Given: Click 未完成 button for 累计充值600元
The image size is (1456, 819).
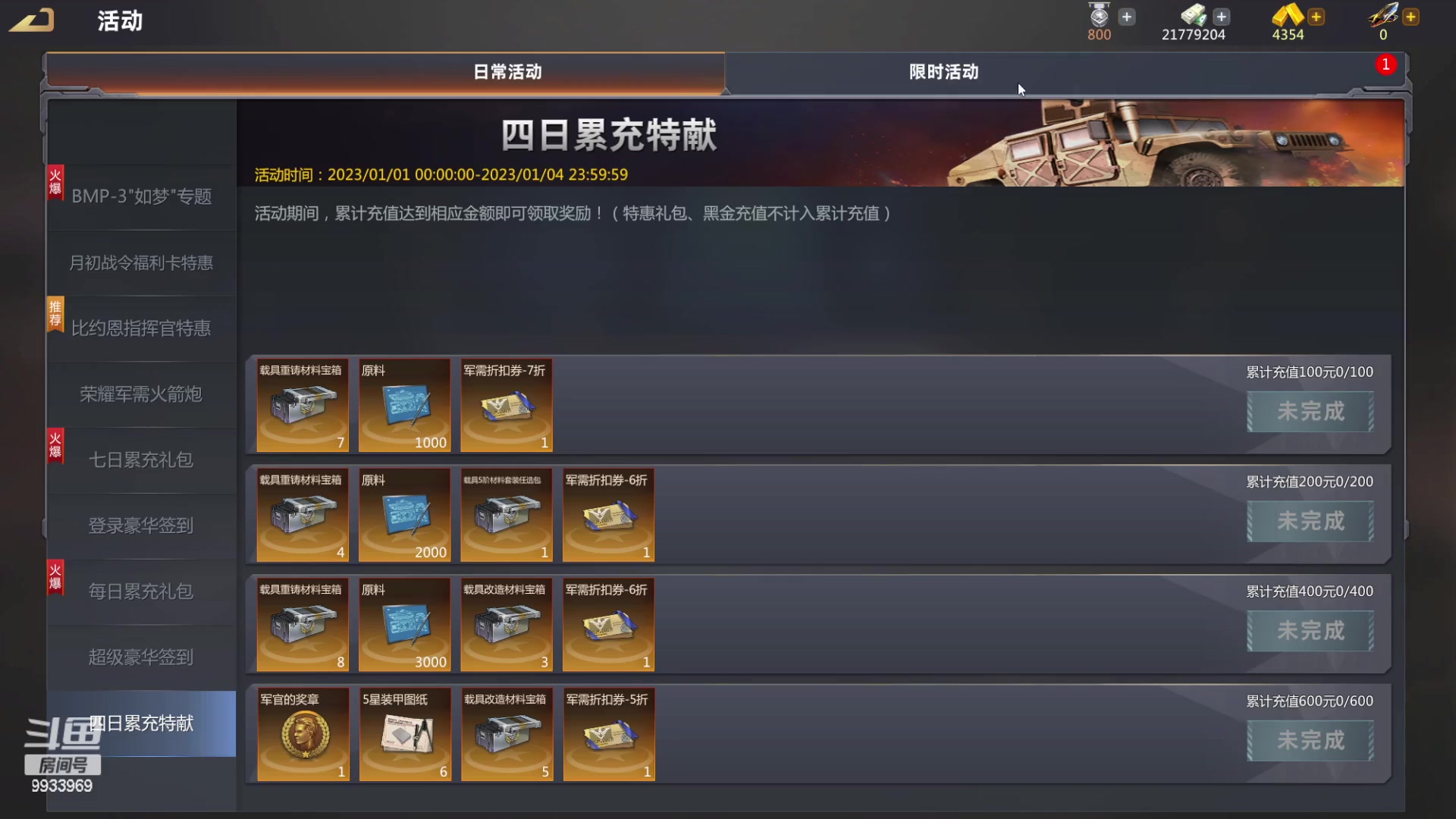Looking at the screenshot, I should (1310, 741).
